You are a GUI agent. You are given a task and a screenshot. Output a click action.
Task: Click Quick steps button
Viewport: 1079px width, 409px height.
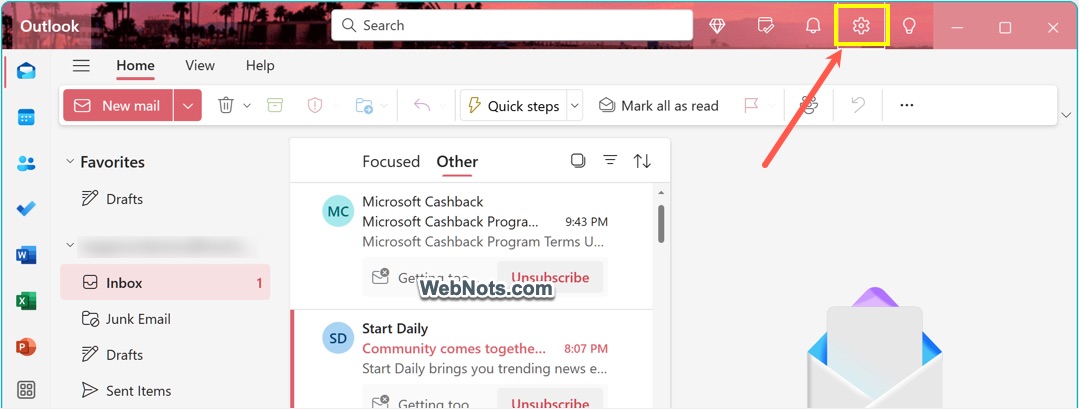[513, 105]
